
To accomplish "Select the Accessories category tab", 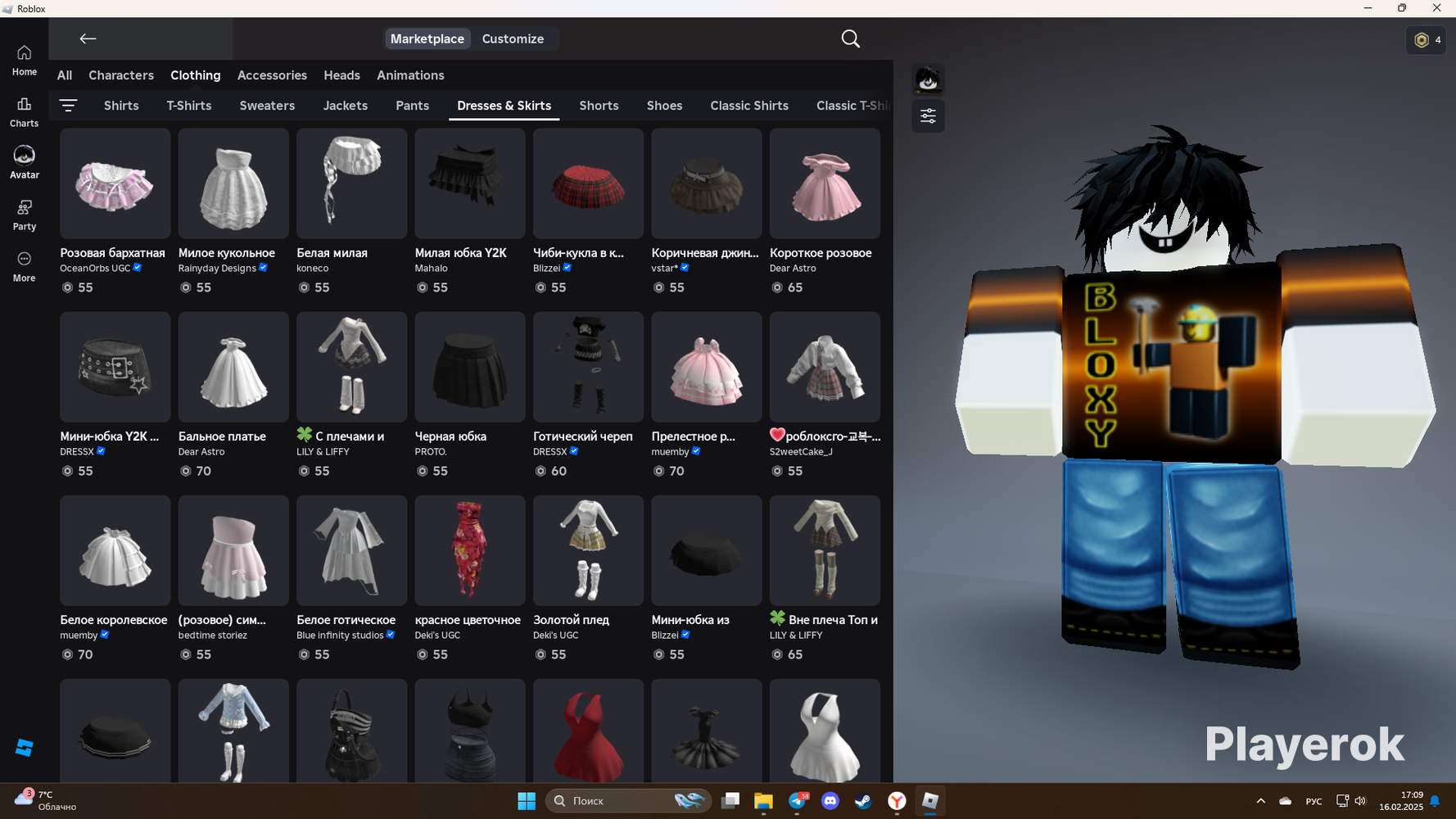I will coord(272,75).
